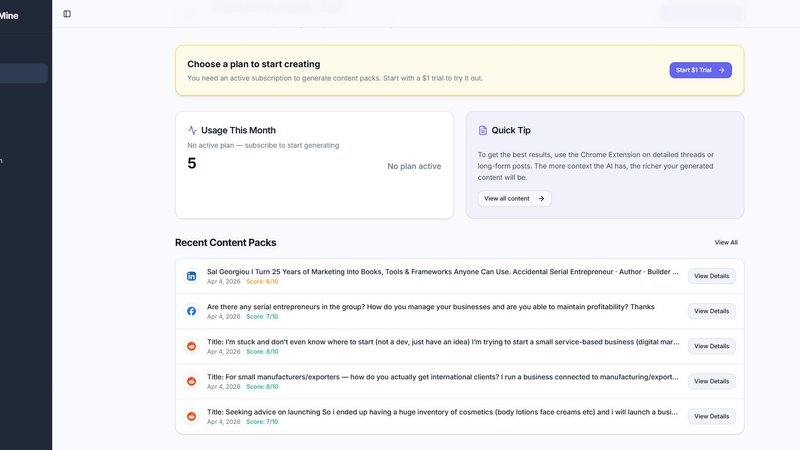The image size is (800, 450).
Task: Click "Seeking advice on launching" title text
Action: pyautogui.click(x=442, y=412)
